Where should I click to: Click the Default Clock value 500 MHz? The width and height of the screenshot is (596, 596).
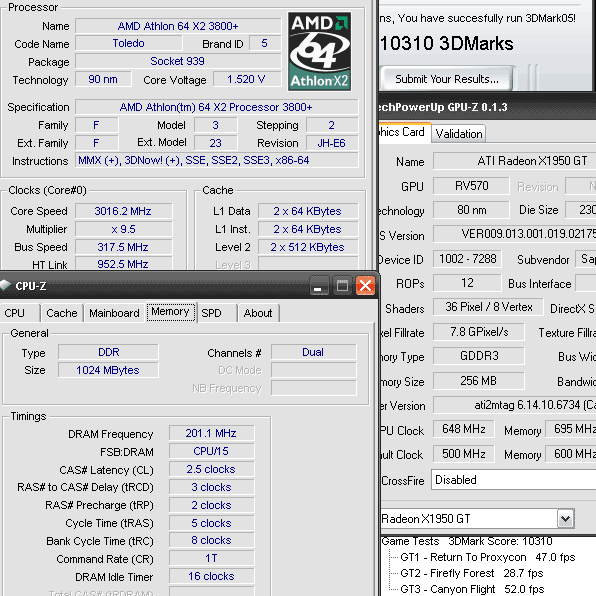(464, 454)
